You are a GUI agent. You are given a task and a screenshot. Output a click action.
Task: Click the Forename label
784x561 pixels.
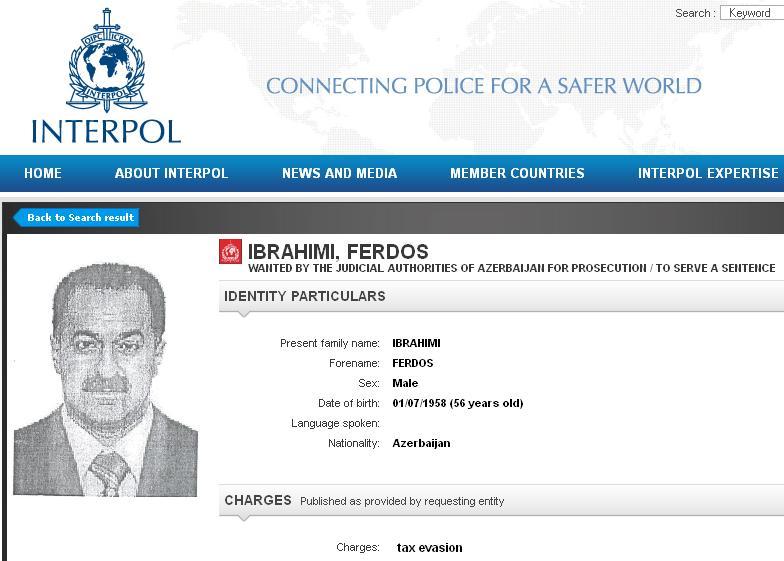pos(354,363)
